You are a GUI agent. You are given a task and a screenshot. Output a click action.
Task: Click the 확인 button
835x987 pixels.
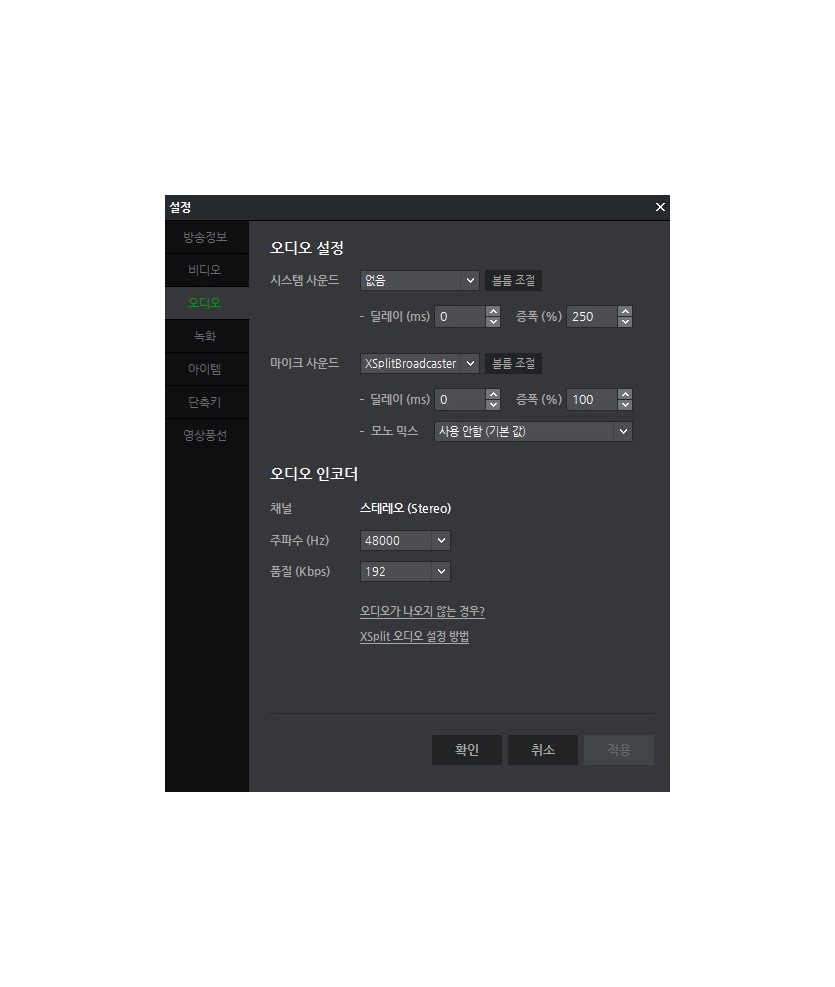[467, 750]
